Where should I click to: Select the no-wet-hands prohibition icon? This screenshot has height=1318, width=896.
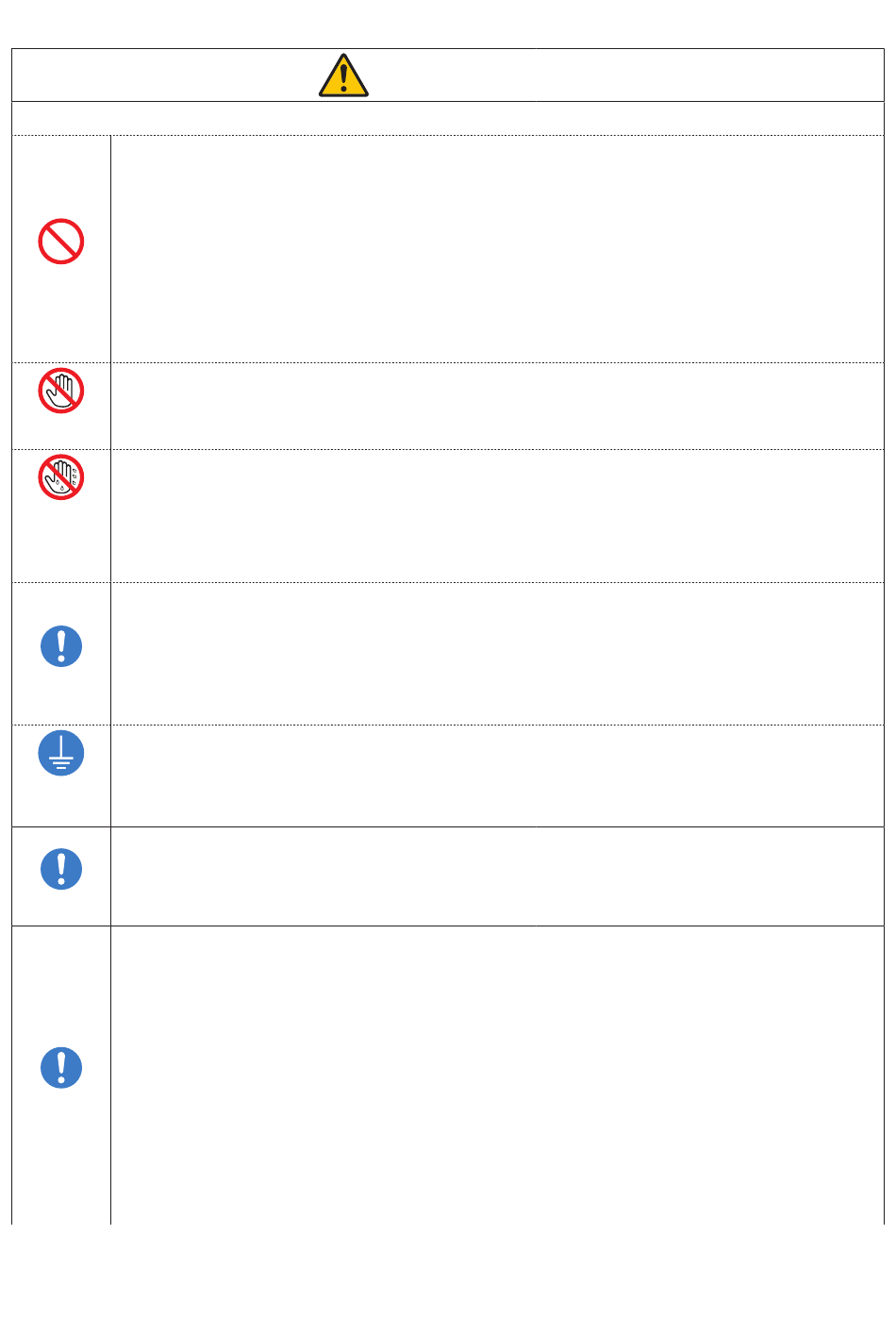click(61, 477)
